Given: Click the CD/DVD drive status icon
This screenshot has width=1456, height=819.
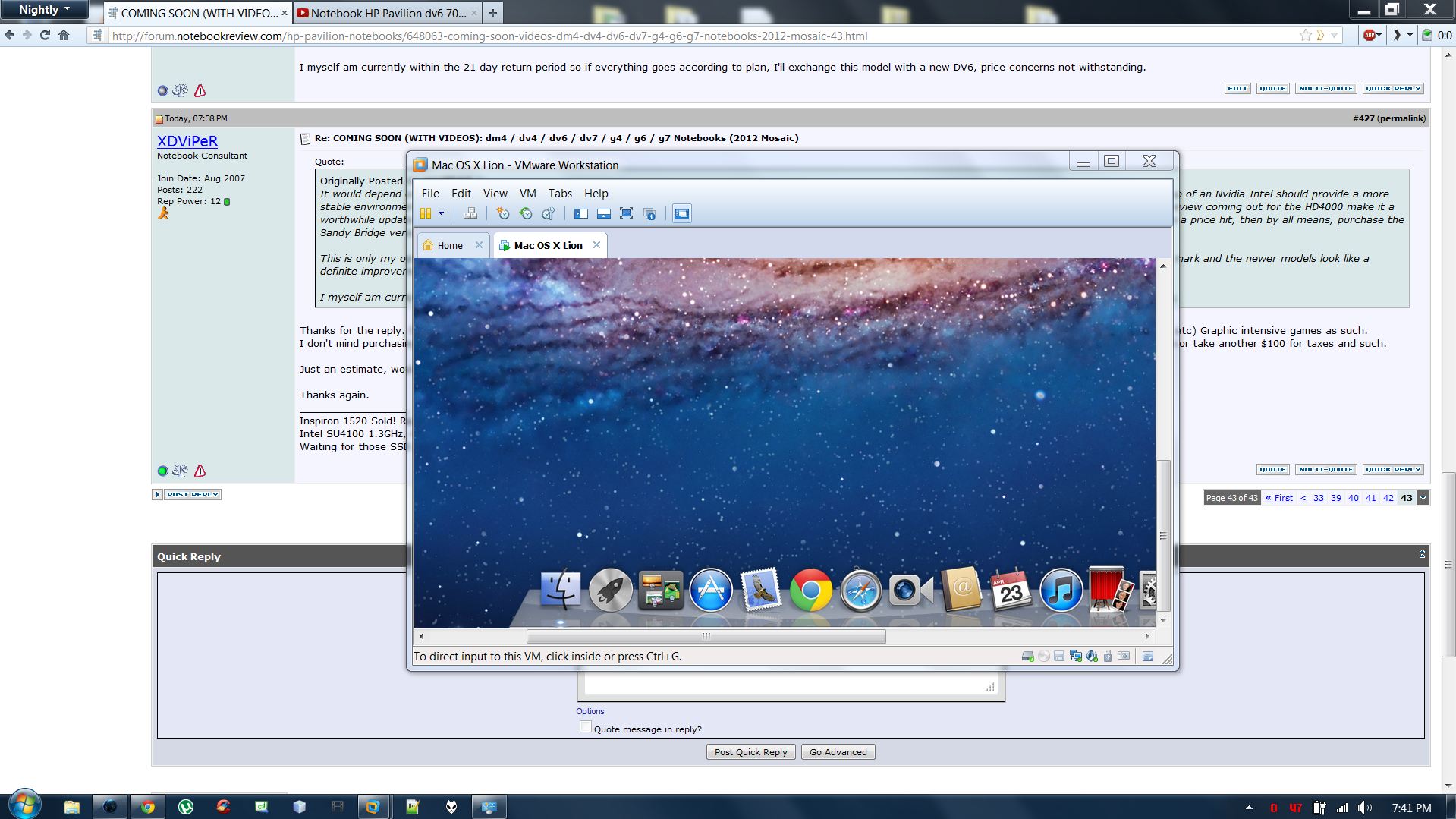Looking at the screenshot, I should 1044,657.
